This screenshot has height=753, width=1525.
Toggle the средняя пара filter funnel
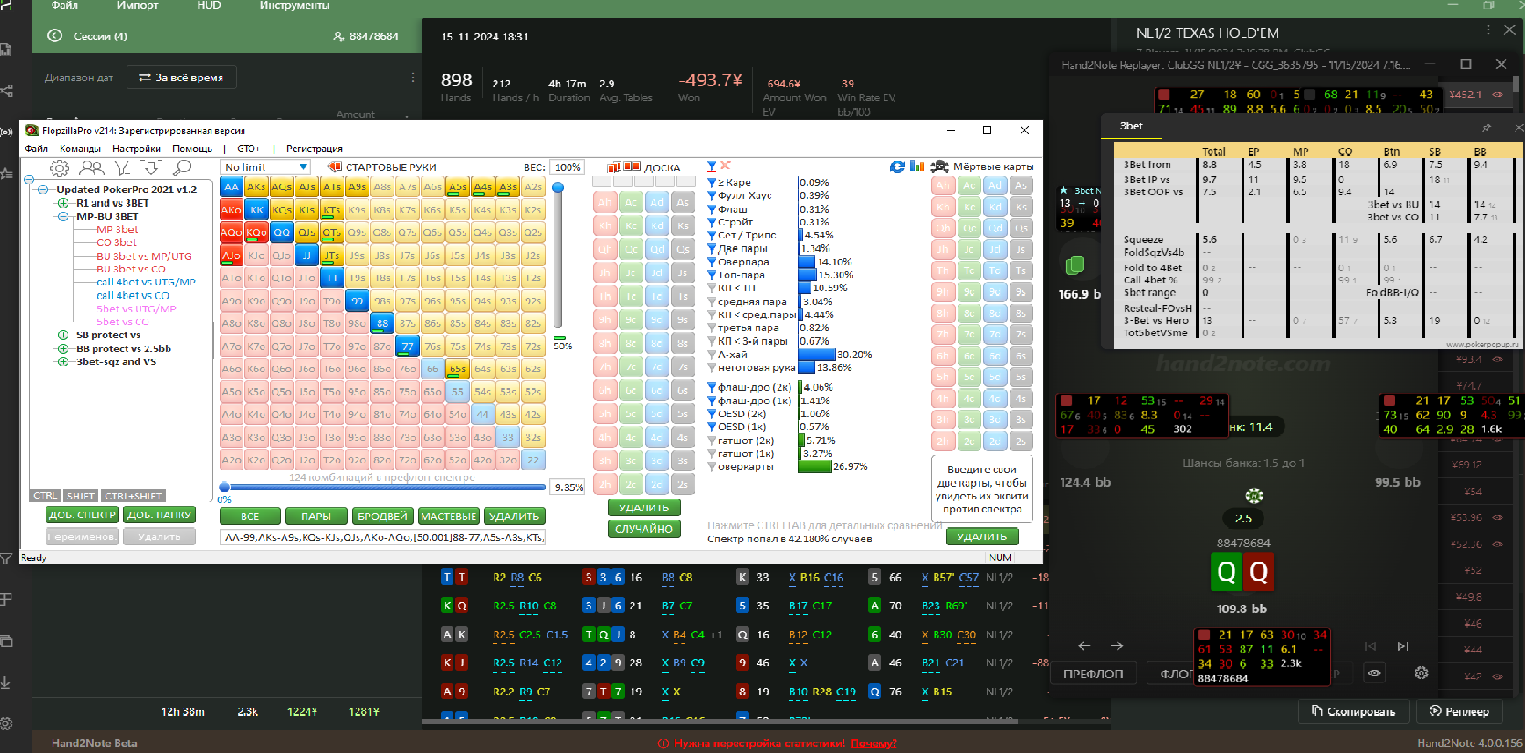pyautogui.click(x=712, y=302)
